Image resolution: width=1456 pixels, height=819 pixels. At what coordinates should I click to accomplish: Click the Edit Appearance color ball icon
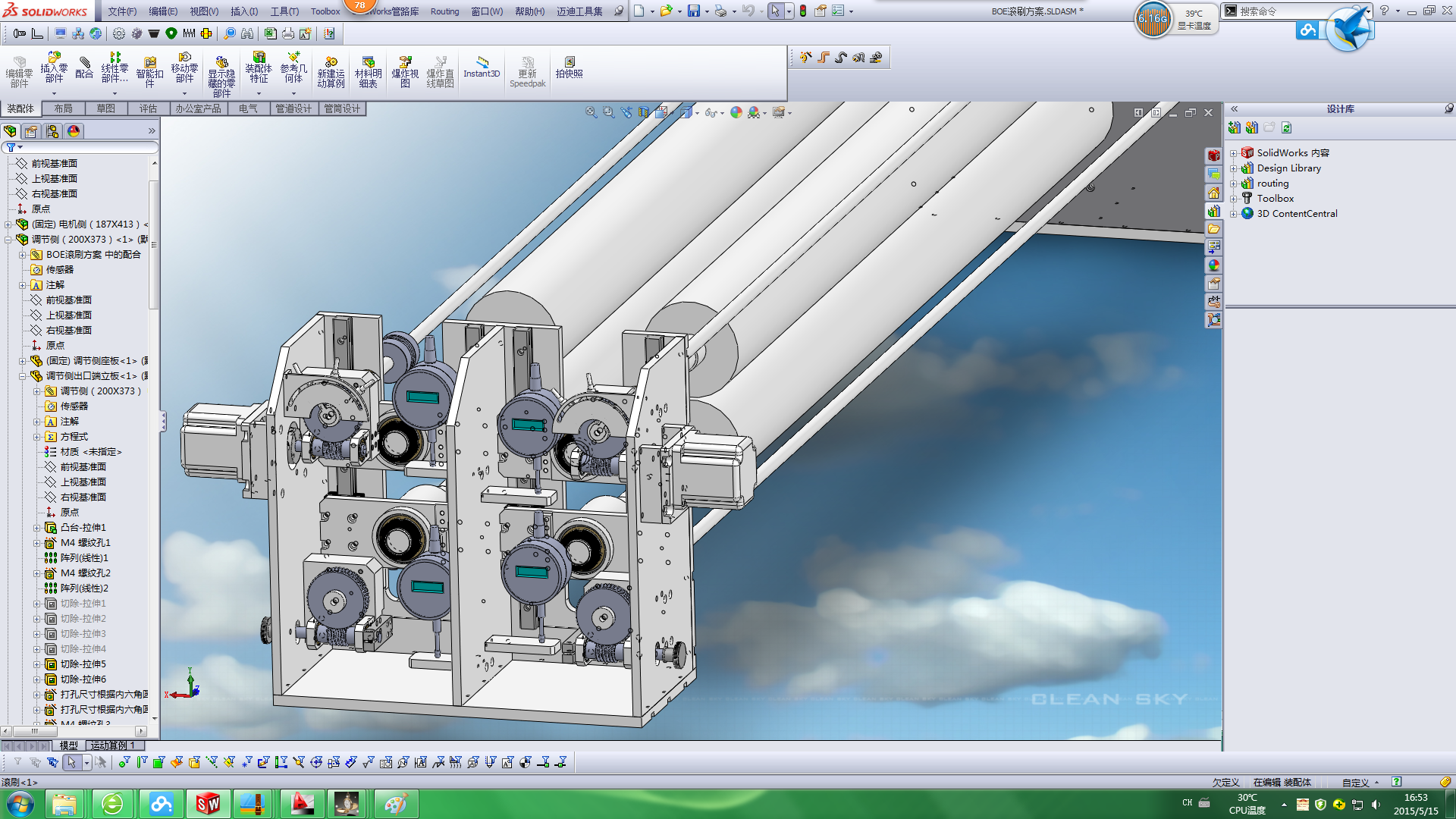point(736,112)
